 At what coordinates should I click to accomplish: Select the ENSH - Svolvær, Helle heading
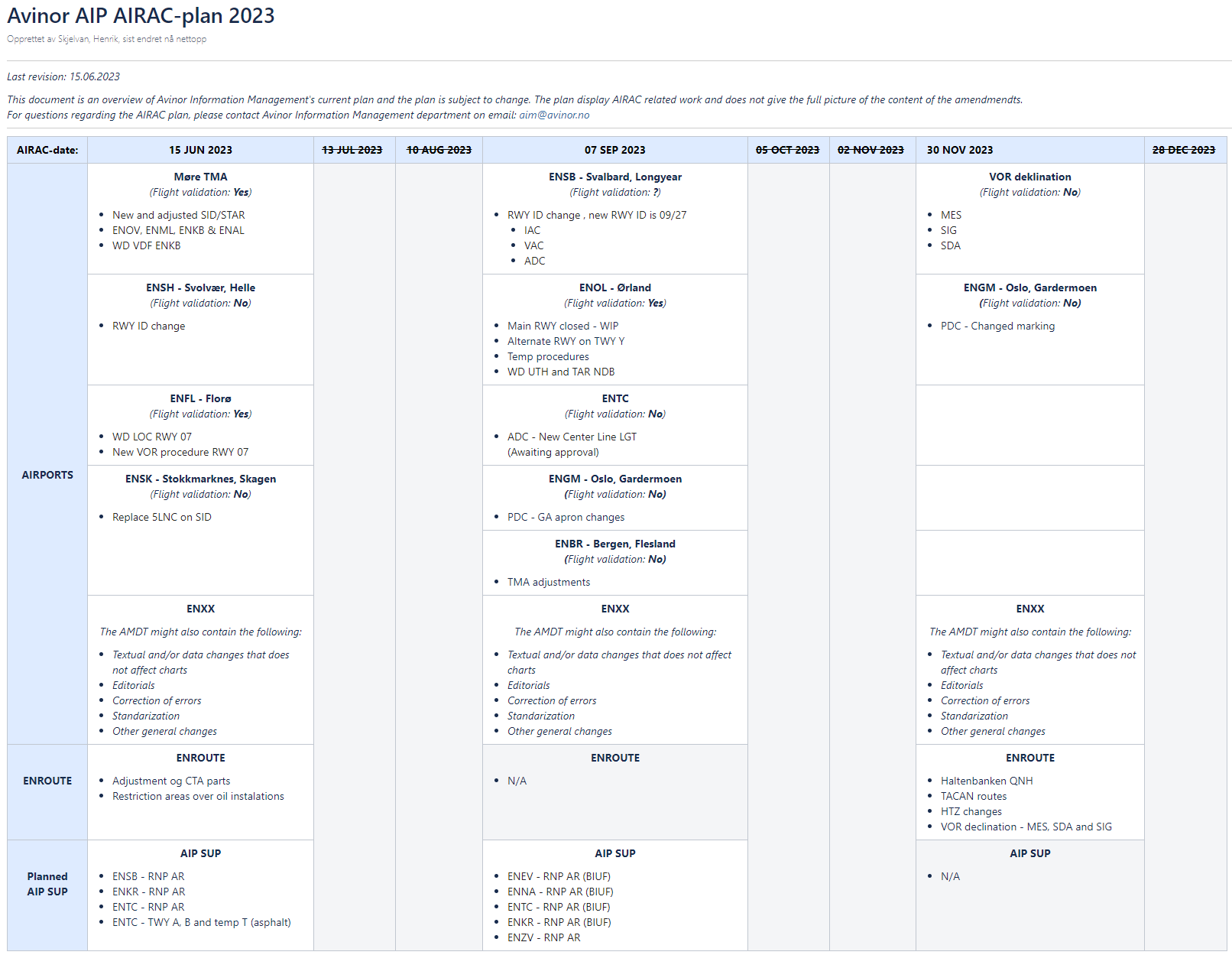(x=200, y=287)
